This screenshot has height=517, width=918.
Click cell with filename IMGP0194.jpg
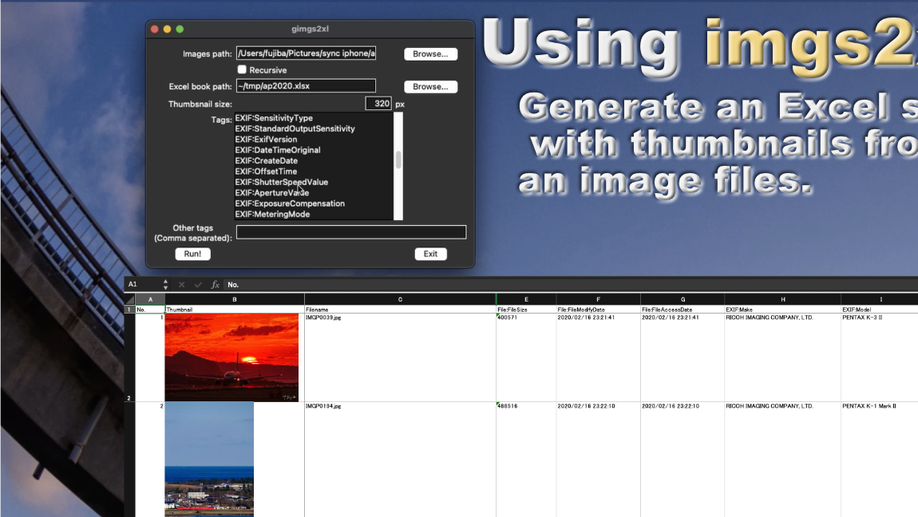pos(400,460)
